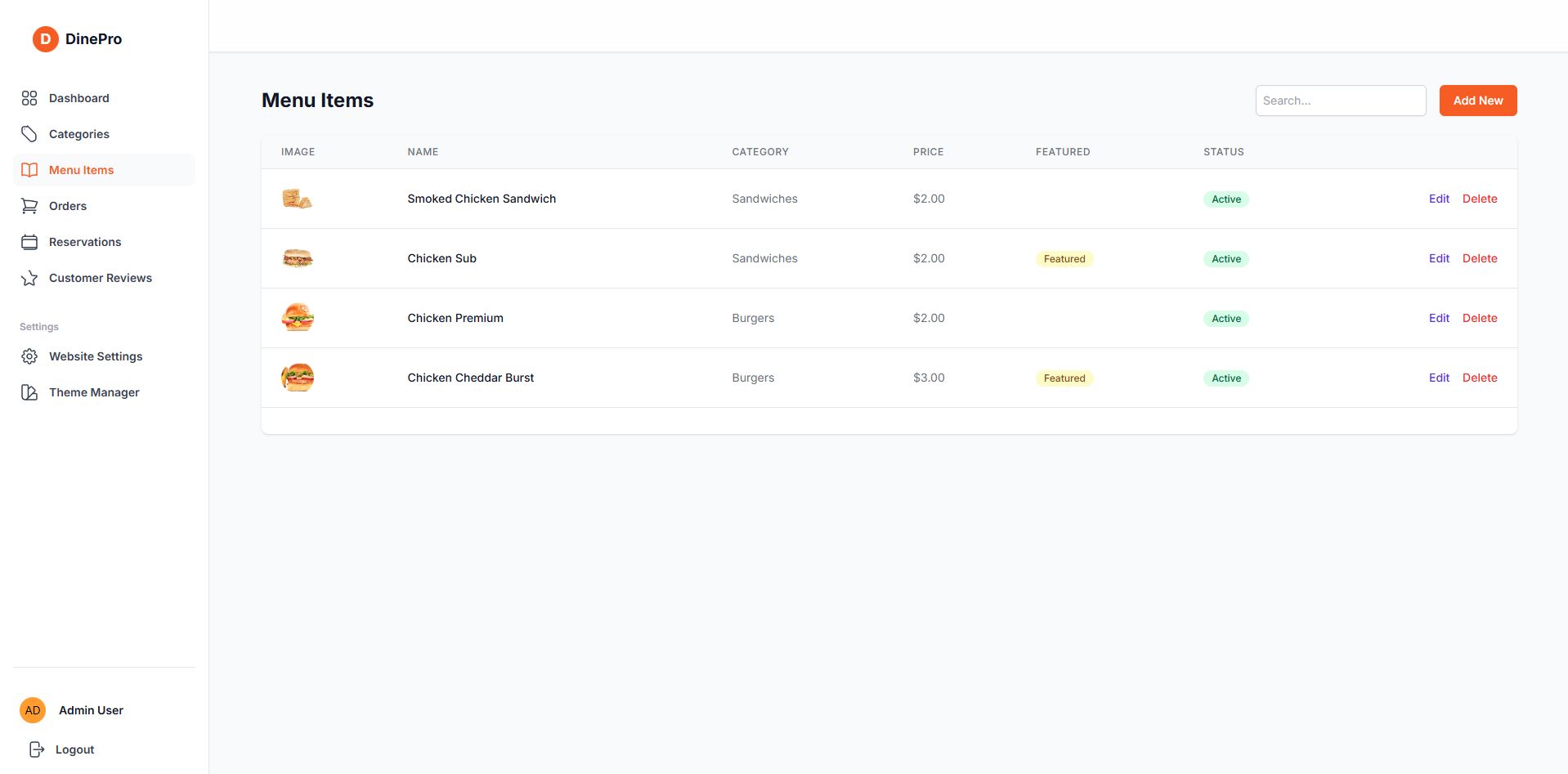
Task: Click the Website Settings gear icon
Action: point(29,356)
